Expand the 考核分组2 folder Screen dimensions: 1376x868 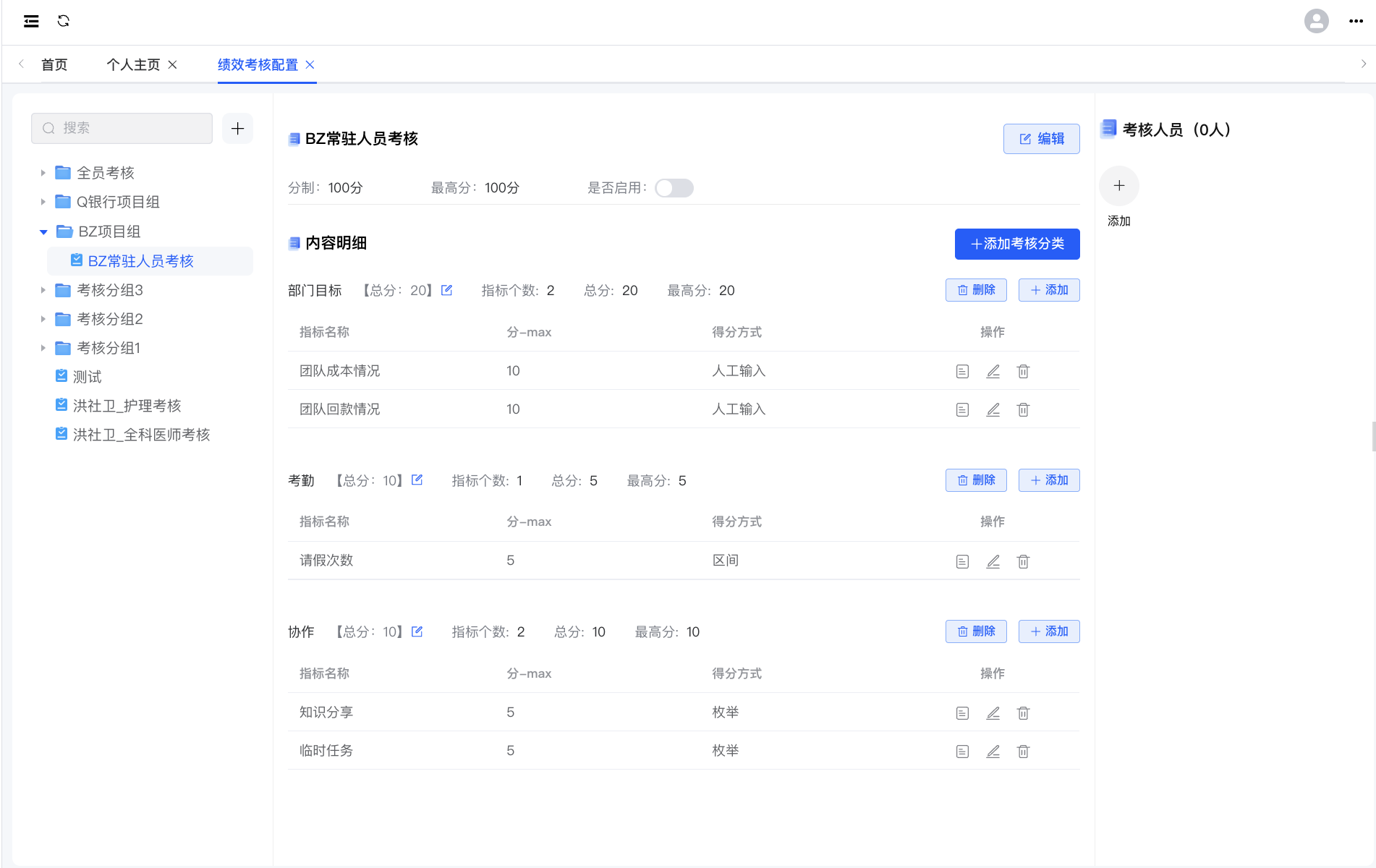tap(43, 319)
